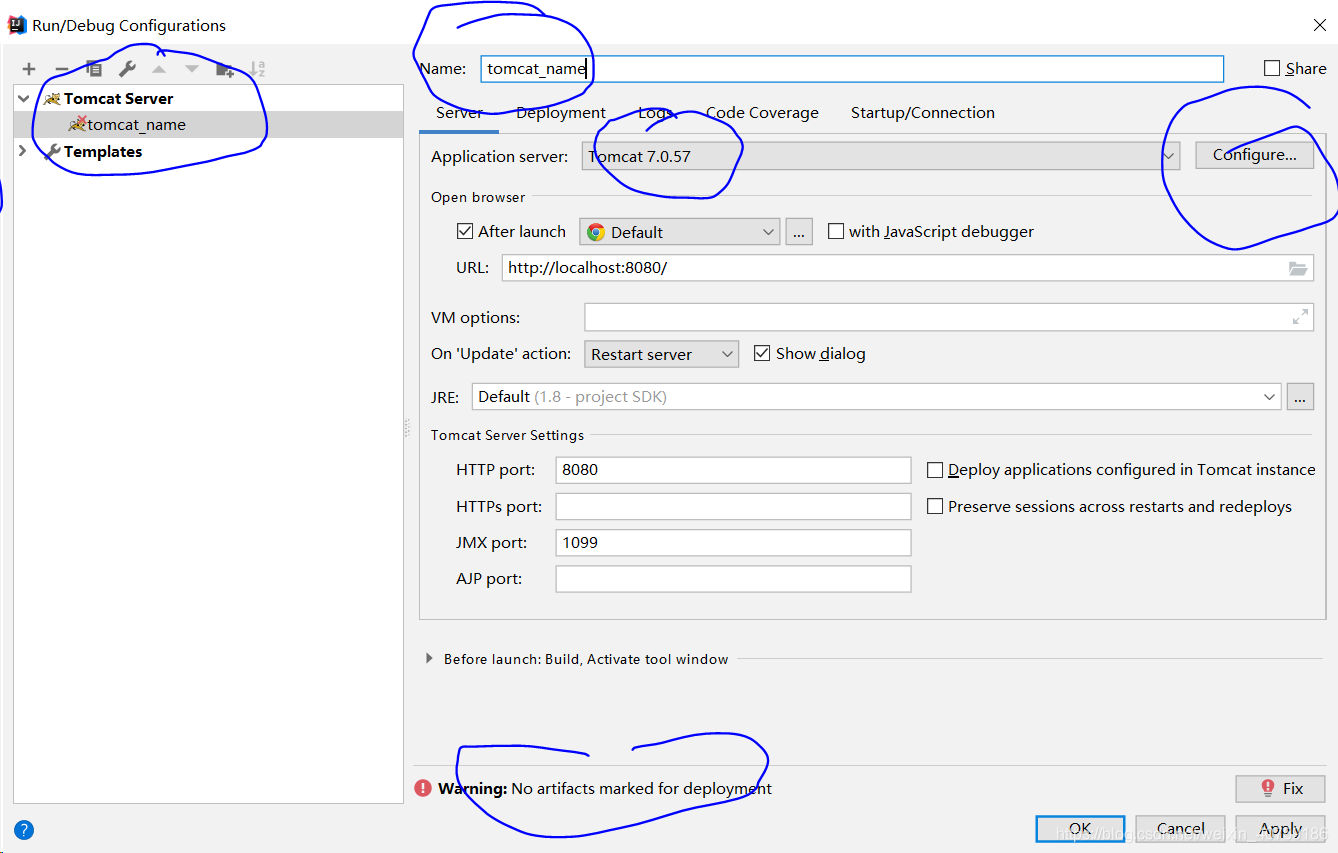
Task: Click the red warning error icon
Action: 423,788
